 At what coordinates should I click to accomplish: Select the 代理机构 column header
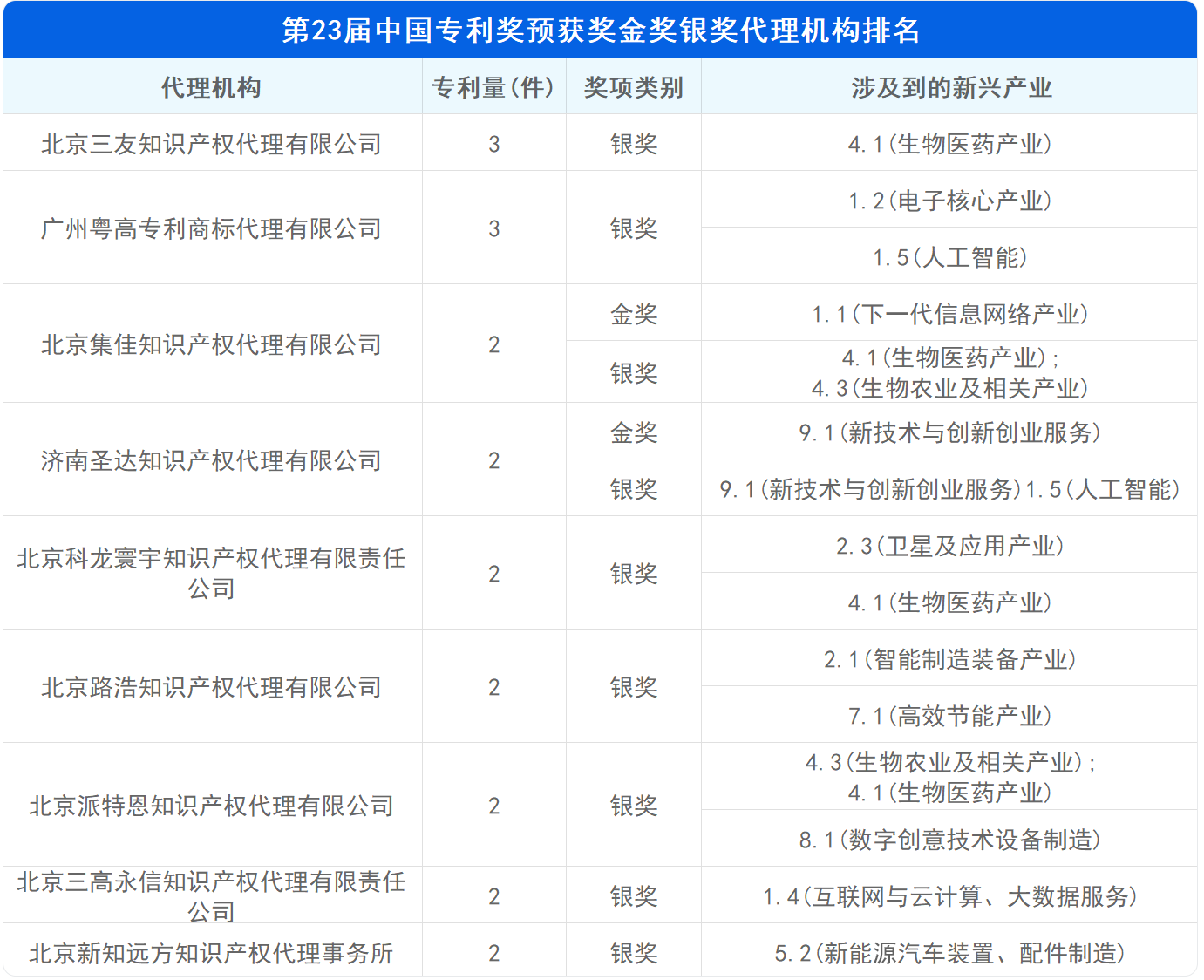point(212,86)
